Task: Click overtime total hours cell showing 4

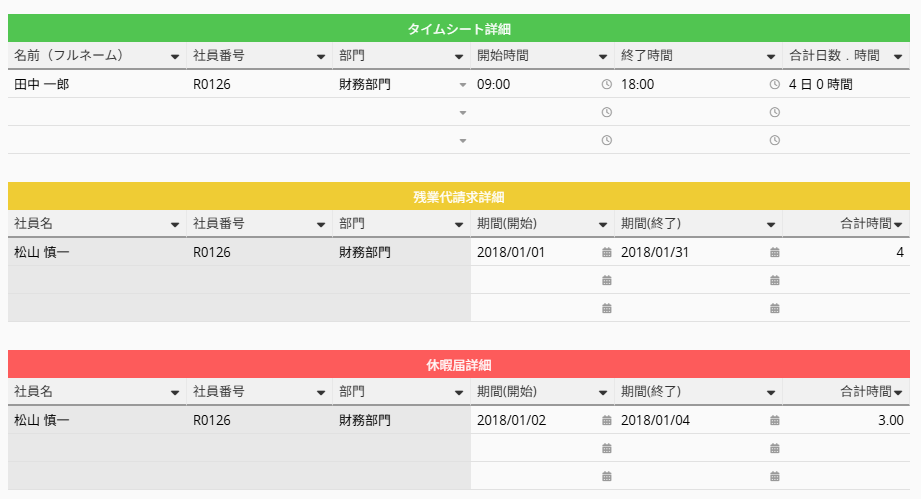Action: (x=845, y=252)
